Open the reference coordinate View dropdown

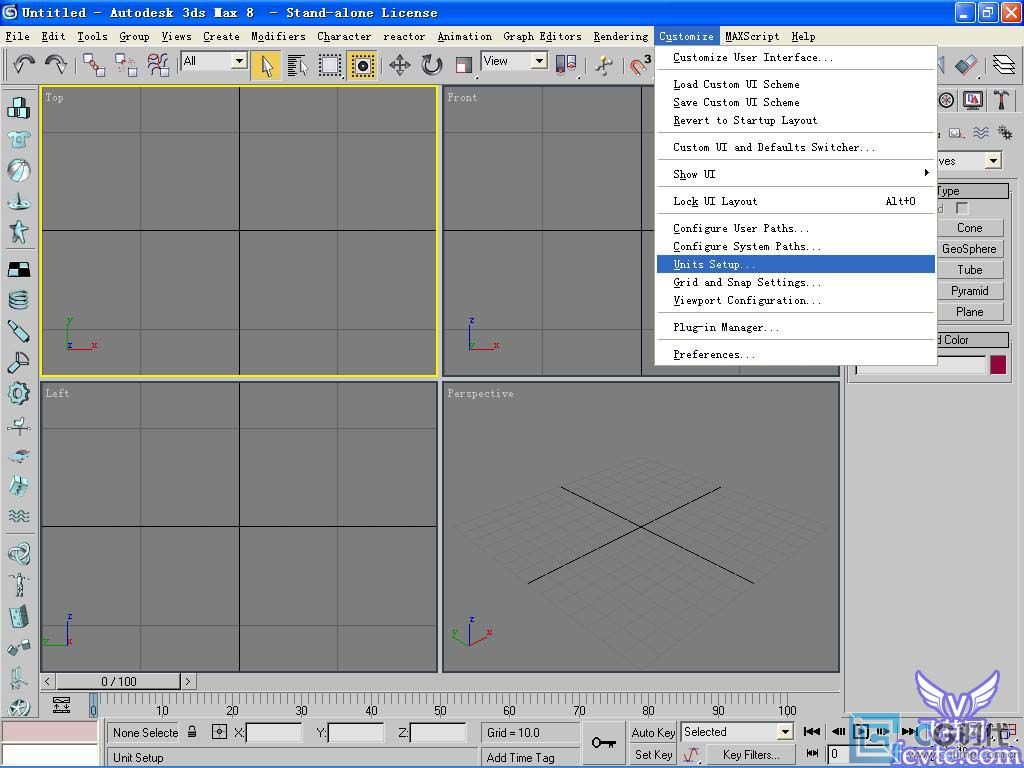[x=539, y=61]
